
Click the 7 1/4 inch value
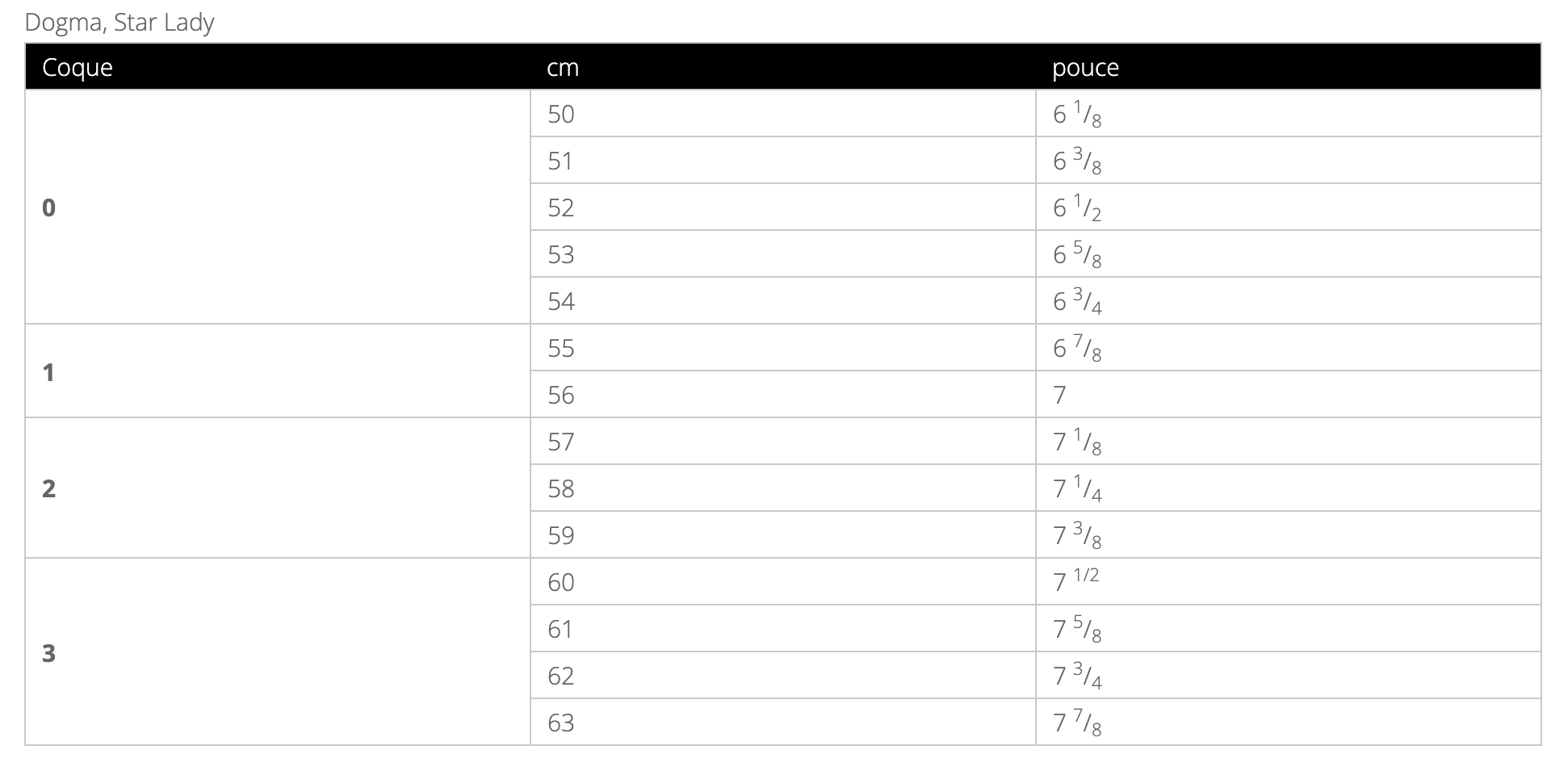(x=1077, y=489)
